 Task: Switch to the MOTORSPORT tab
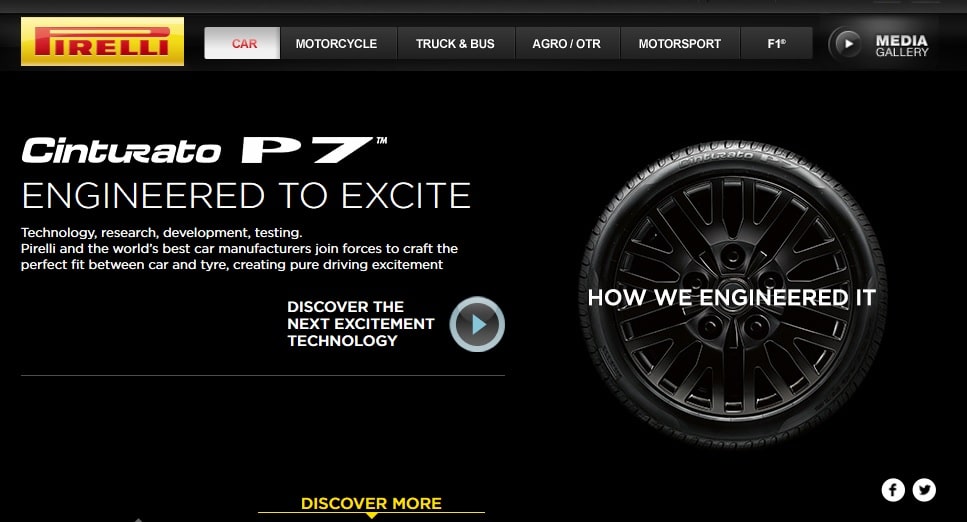click(x=680, y=43)
